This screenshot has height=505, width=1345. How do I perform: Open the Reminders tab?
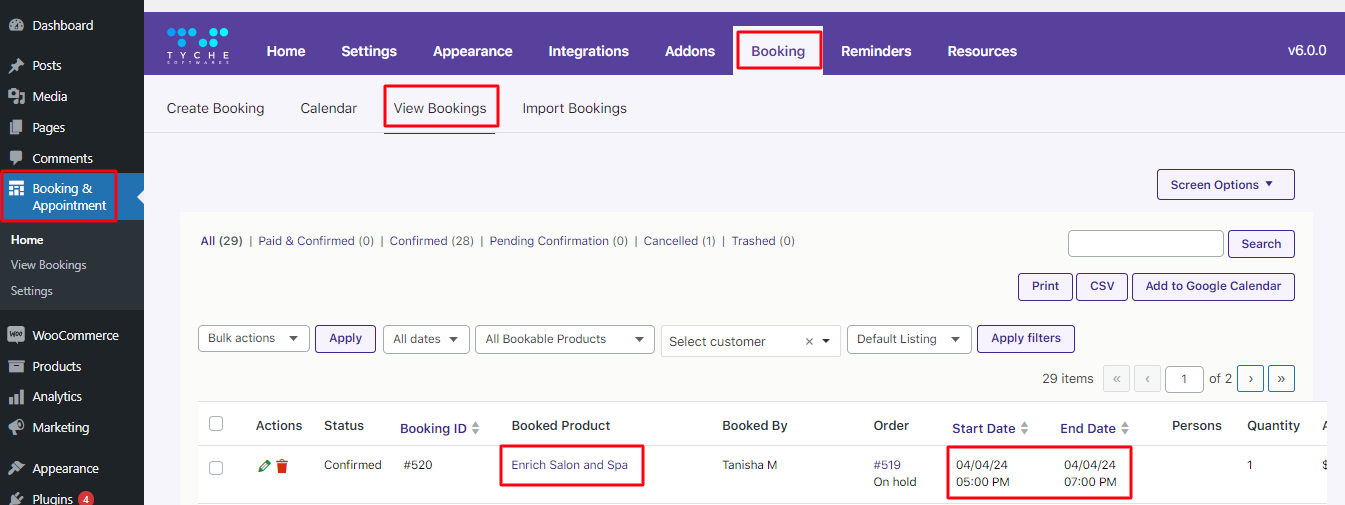(876, 51)
